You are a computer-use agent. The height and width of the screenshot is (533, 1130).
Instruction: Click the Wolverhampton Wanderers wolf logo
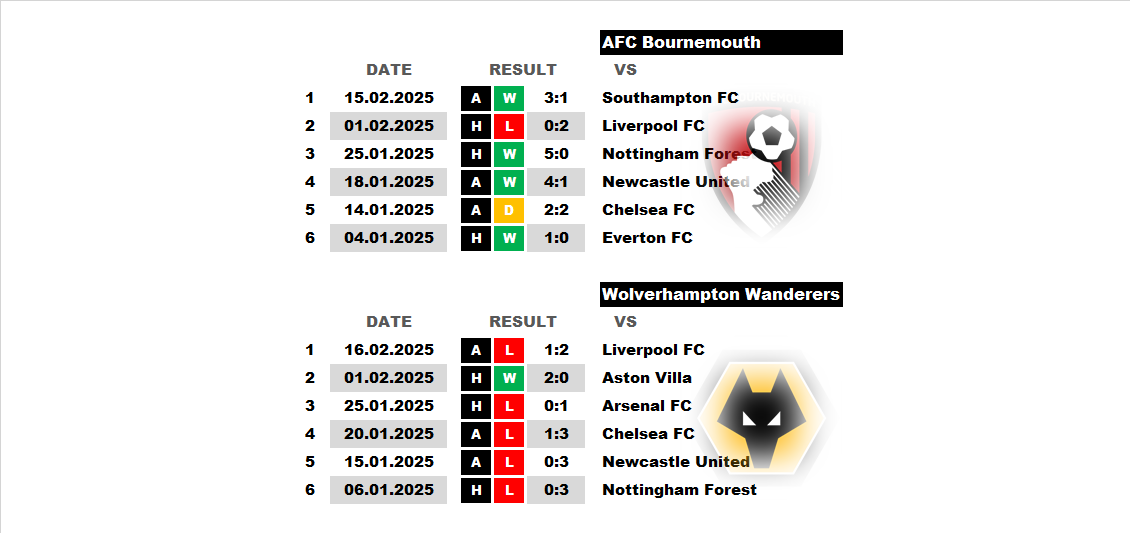[x=764, y=418]
